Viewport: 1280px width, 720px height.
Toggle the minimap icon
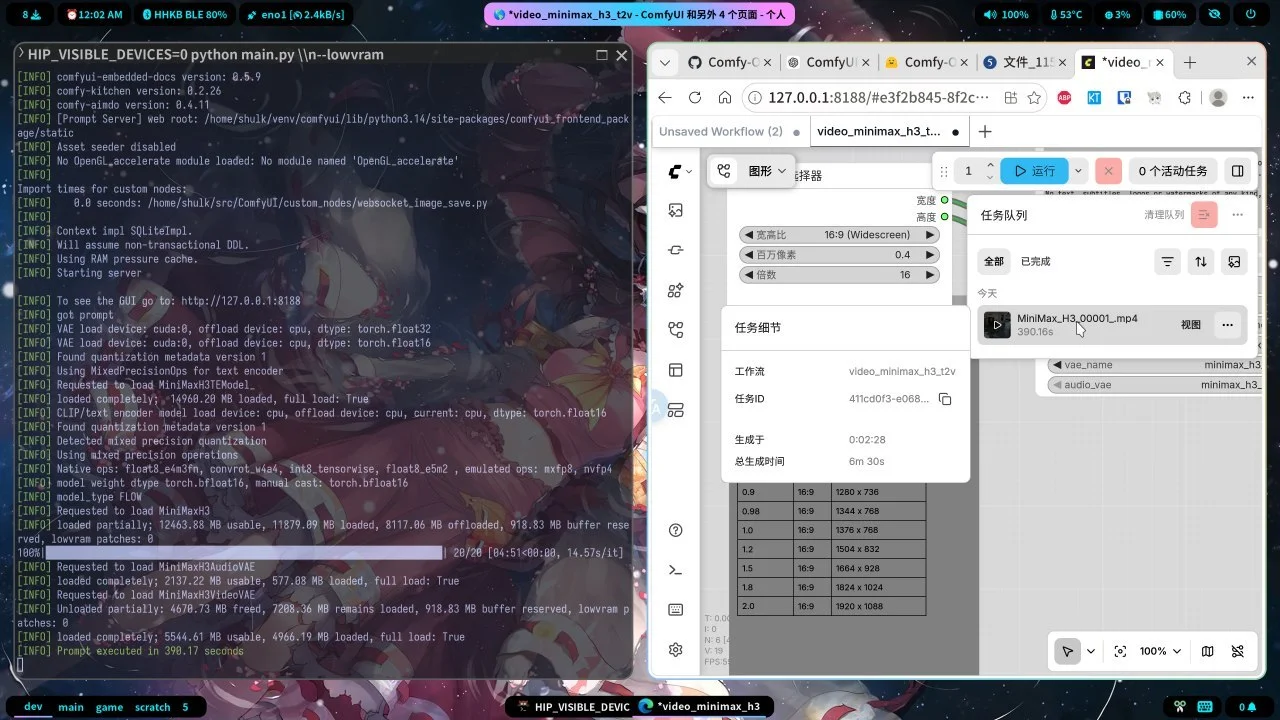1207,651
